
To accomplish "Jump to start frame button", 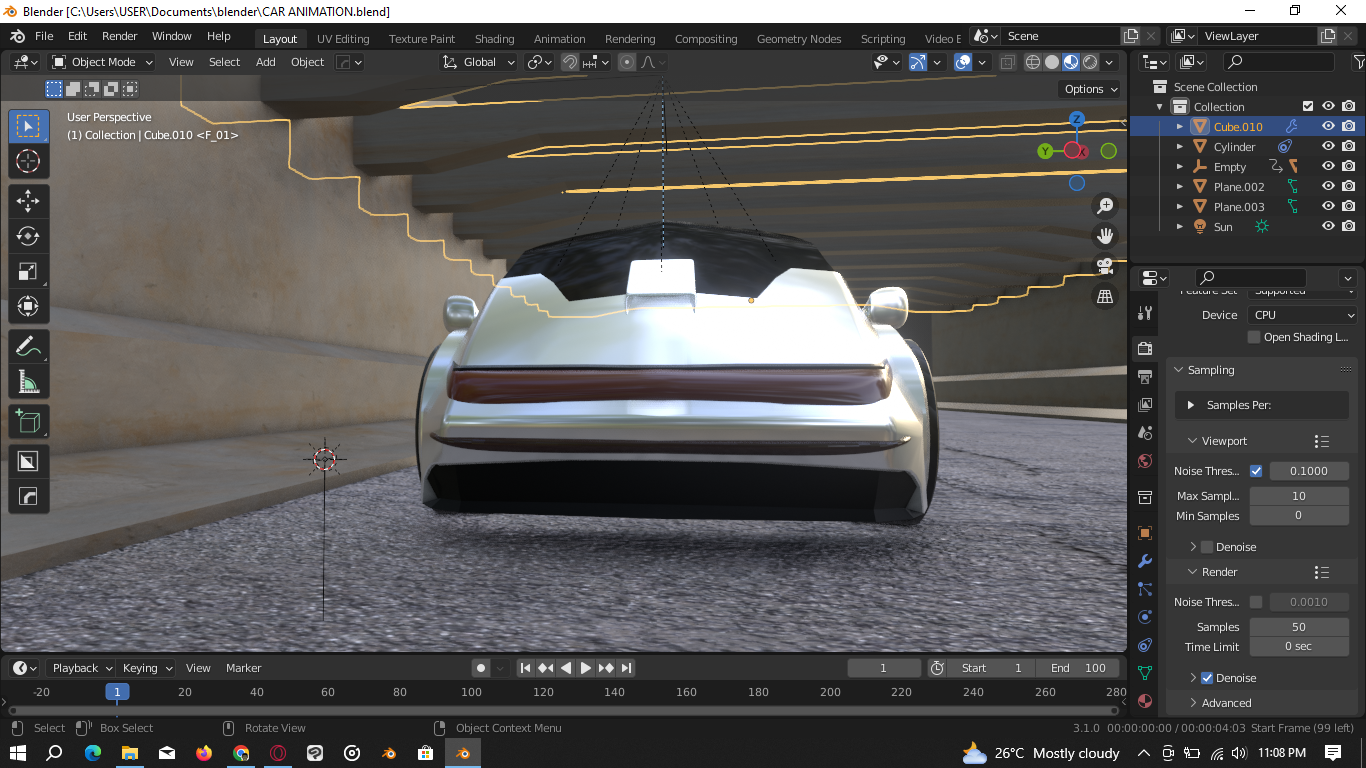I will coord(525,668).
